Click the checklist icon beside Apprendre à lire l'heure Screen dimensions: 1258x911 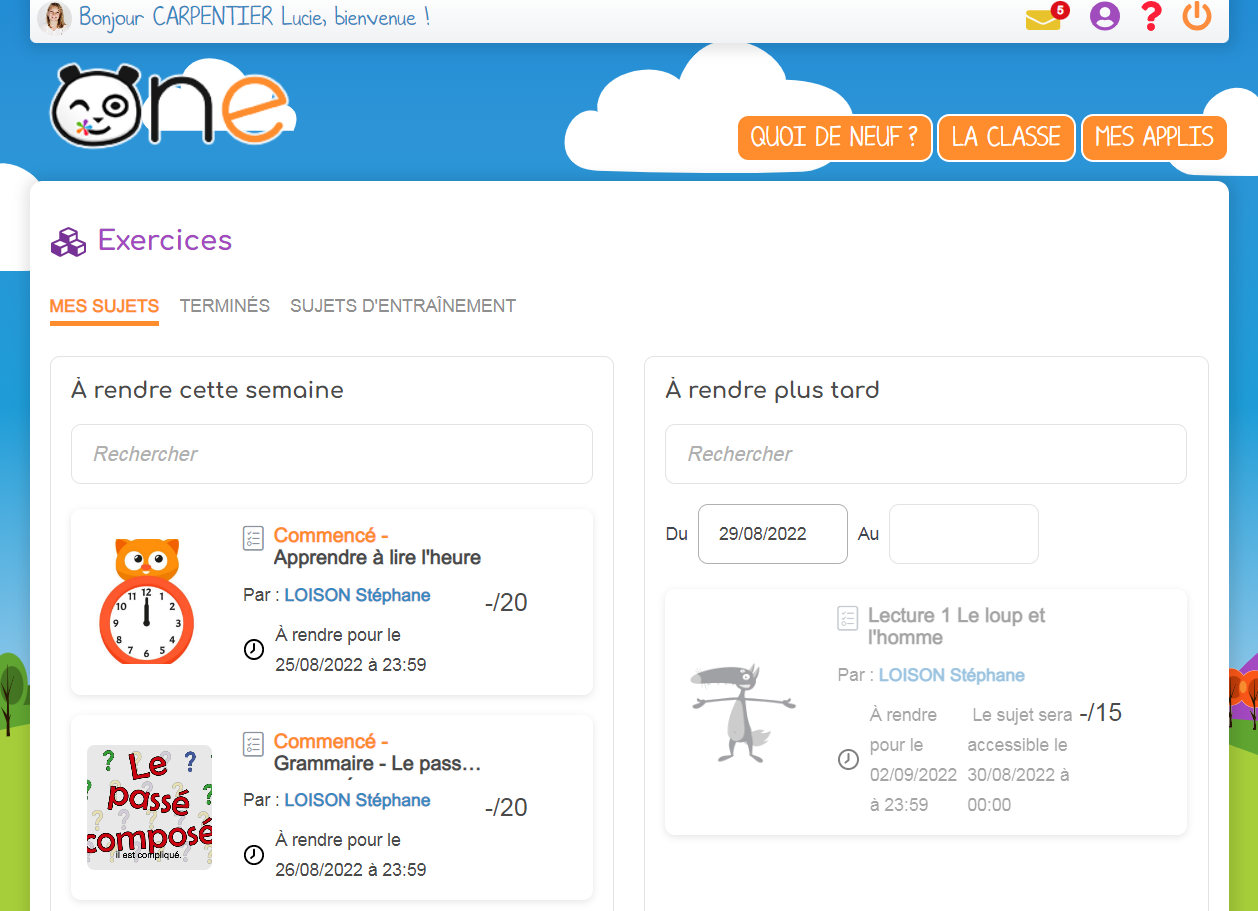pos(253,538)
